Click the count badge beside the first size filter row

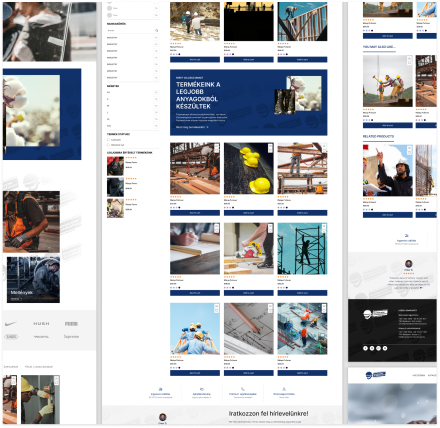point(156,92)
